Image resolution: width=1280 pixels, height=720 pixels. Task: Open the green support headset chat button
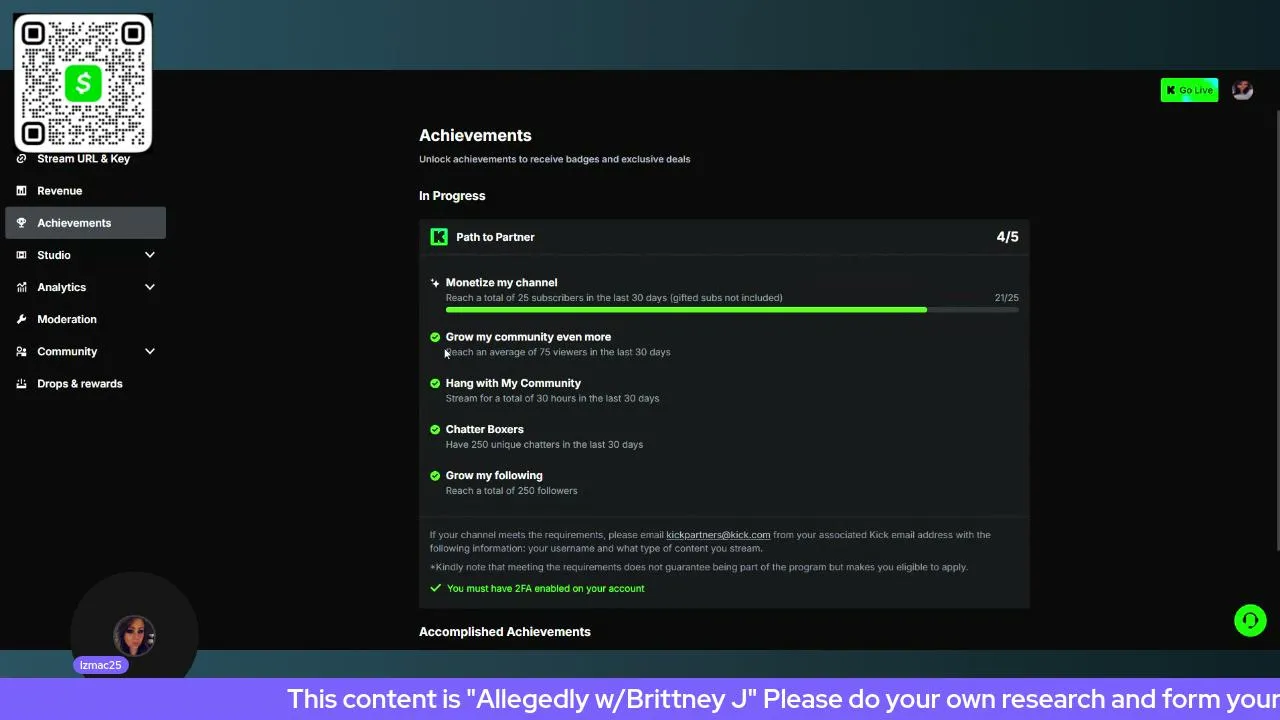(x=1250, y=621)
